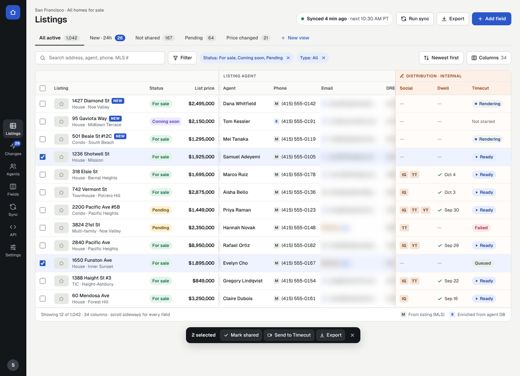
Task: Open Fields in the sidebar
Action: (x=13, y=189)
